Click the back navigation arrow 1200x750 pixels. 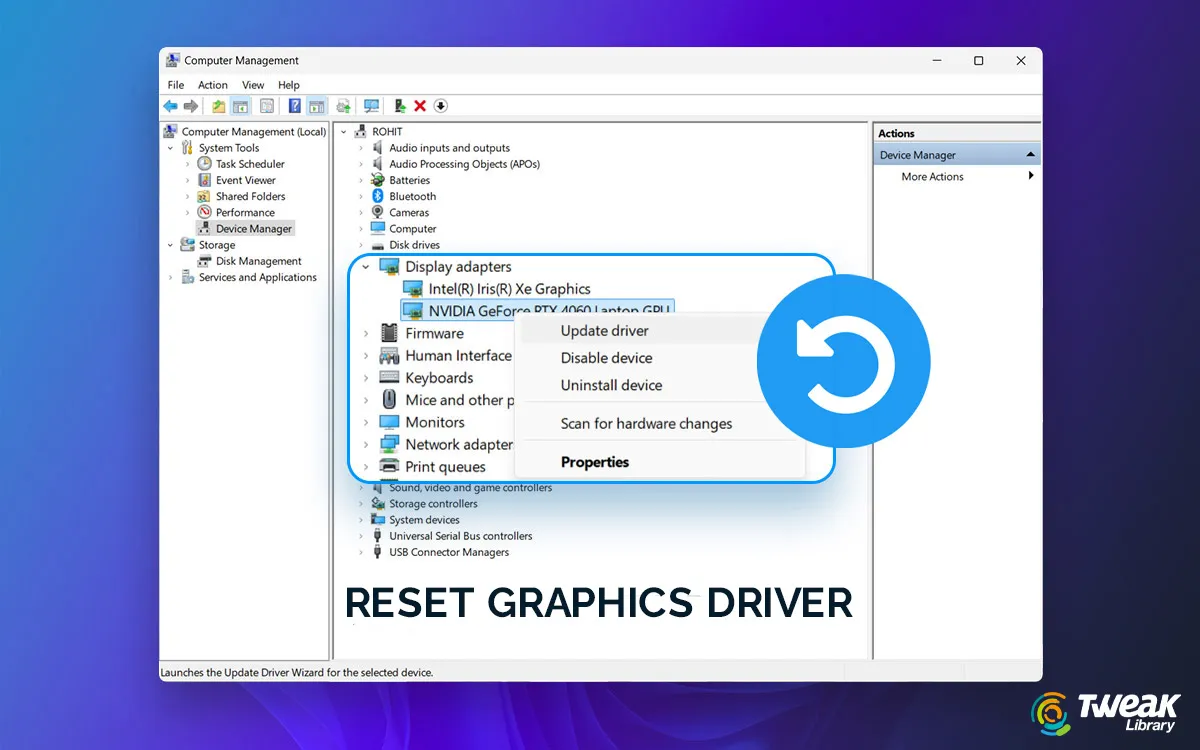(170, 106)
